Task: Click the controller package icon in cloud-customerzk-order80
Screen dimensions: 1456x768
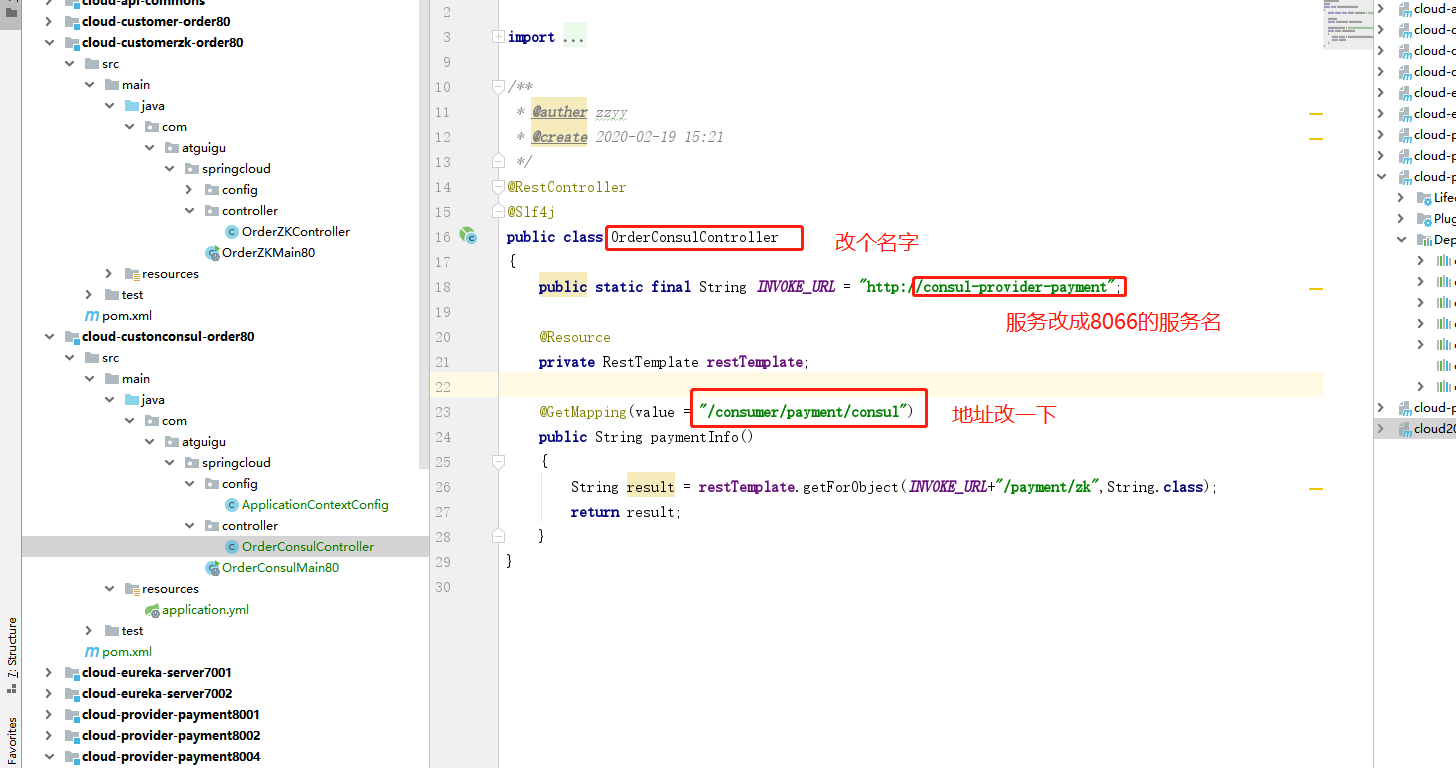Action: click(x=212, y=211)
